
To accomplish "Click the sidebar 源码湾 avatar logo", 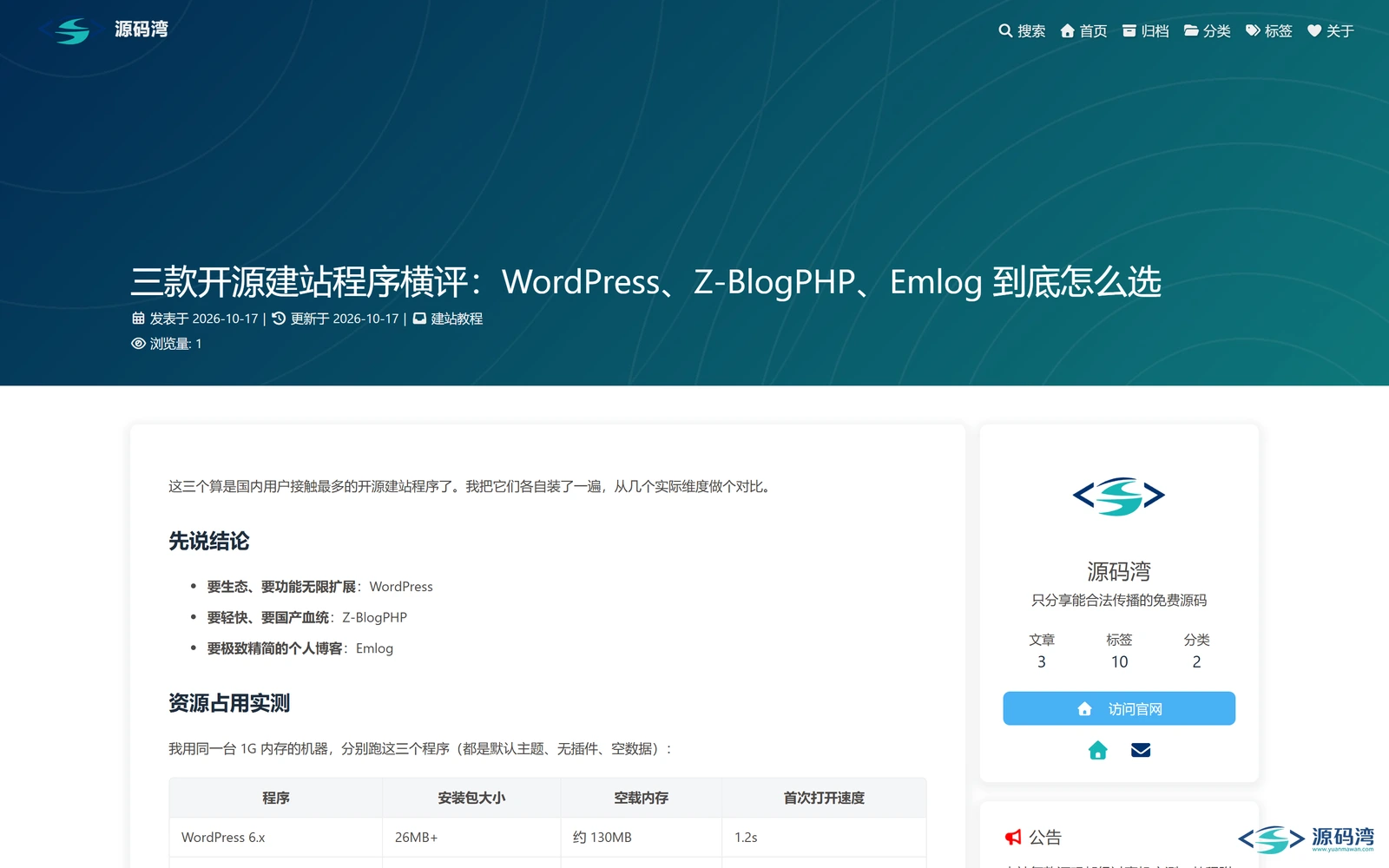I will pyautogui.click(x=1119, y=496).
